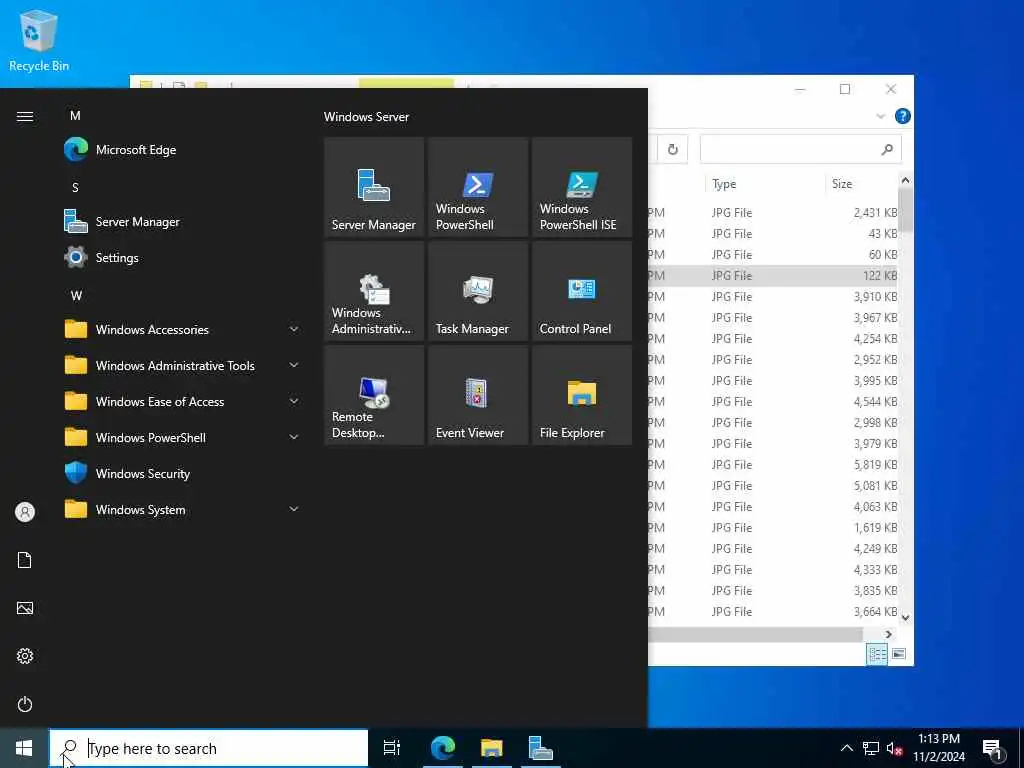Launch the Windows PowerShell tile
The image size is (1024, 768).
pos(478,187)
